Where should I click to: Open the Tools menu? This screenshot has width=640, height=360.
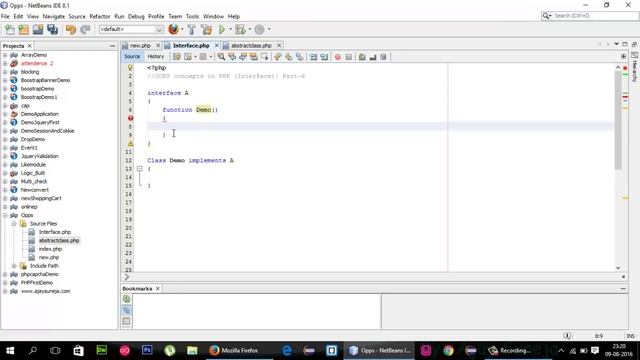(192, 16)
